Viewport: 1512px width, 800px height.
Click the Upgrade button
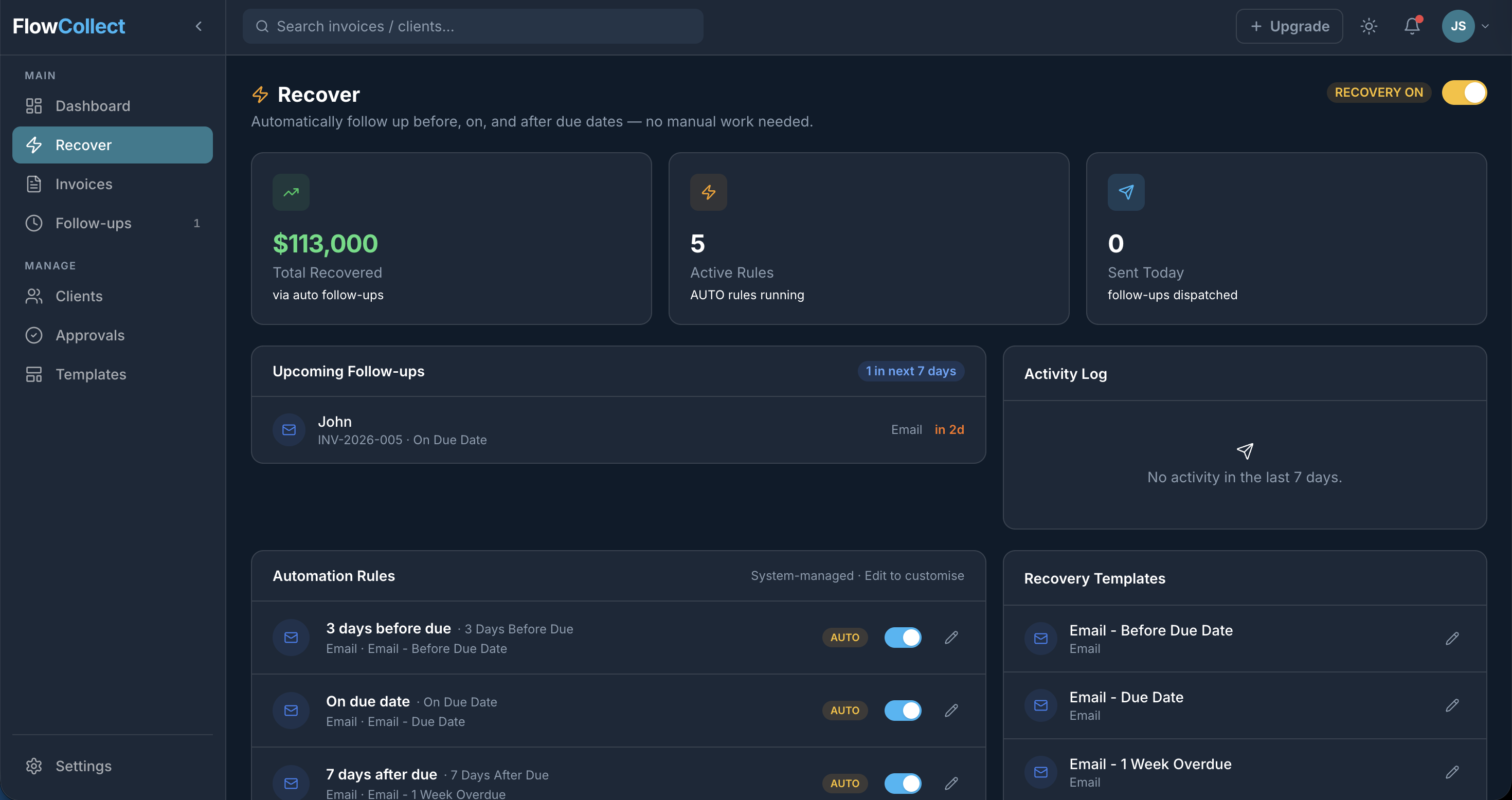(x=1289, y=26)
